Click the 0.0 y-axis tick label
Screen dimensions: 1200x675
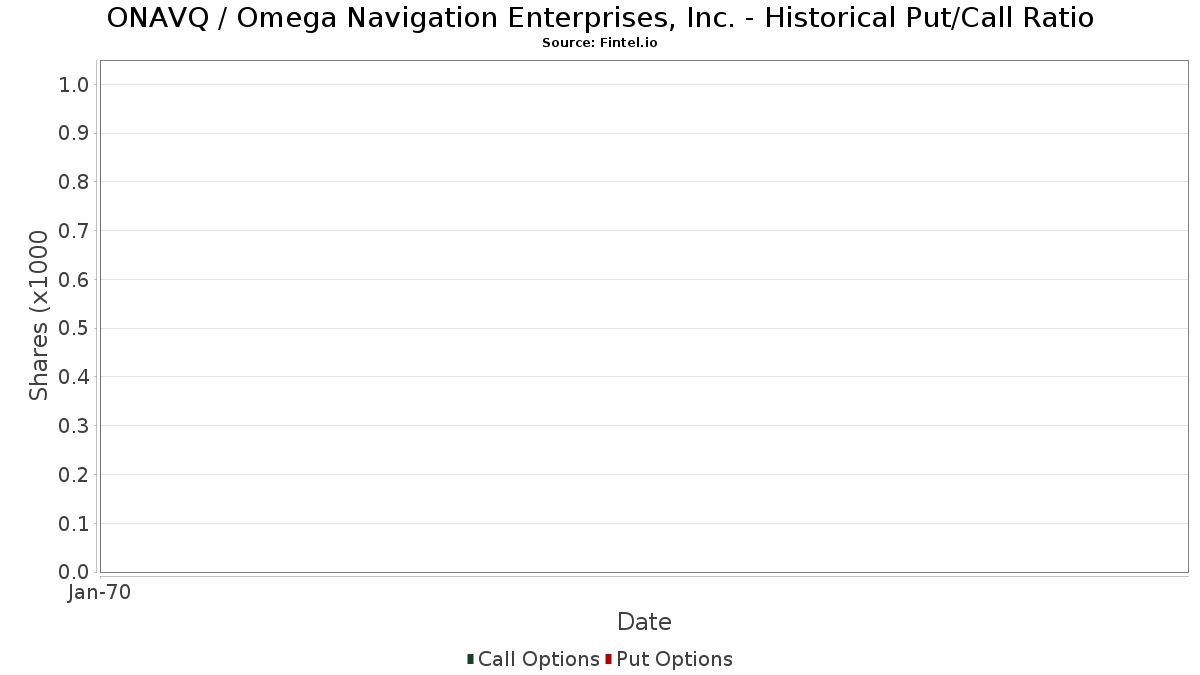[x=75, y=572]
